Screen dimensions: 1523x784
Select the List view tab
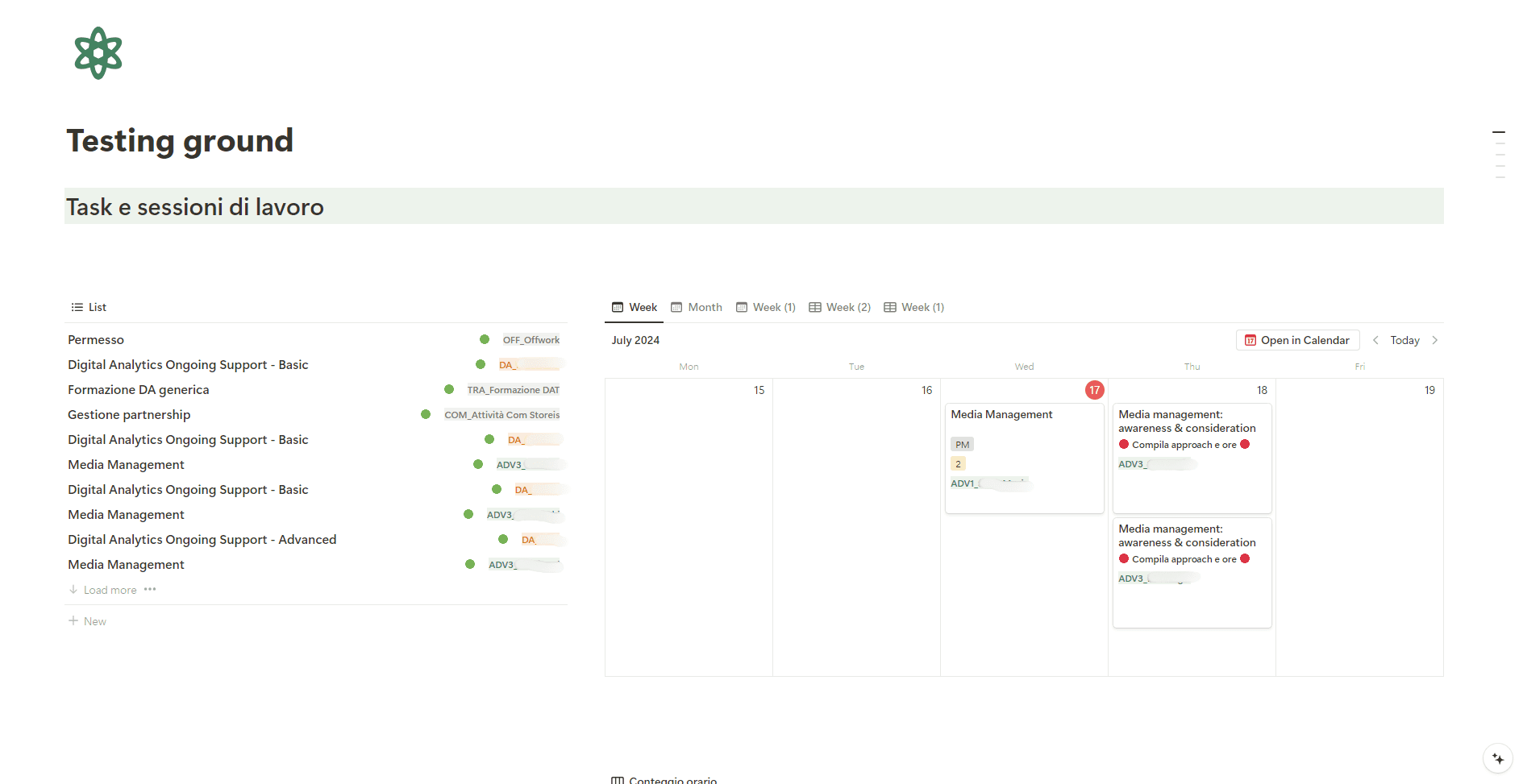click(89, 307)
